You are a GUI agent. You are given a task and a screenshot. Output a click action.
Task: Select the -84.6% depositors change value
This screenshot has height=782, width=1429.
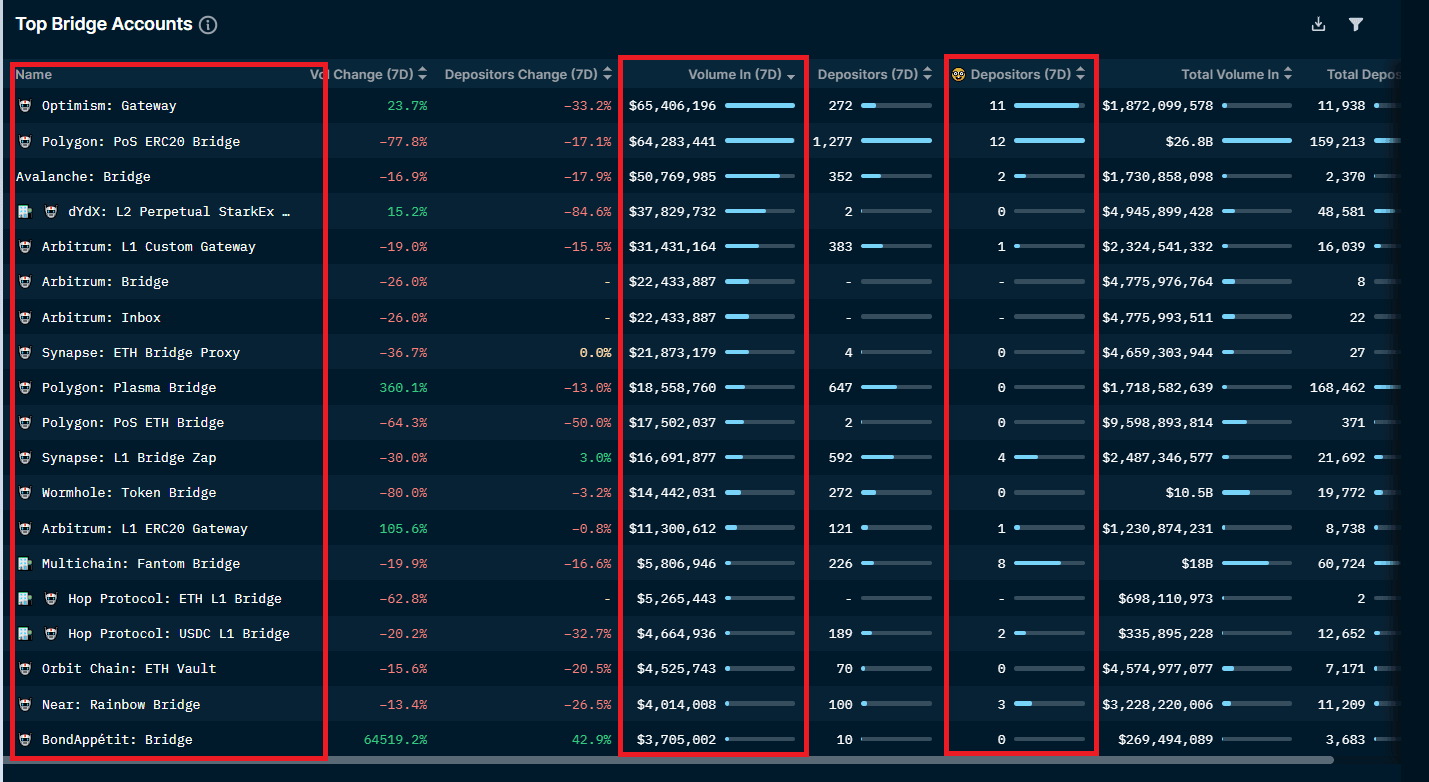pos(587,212)
